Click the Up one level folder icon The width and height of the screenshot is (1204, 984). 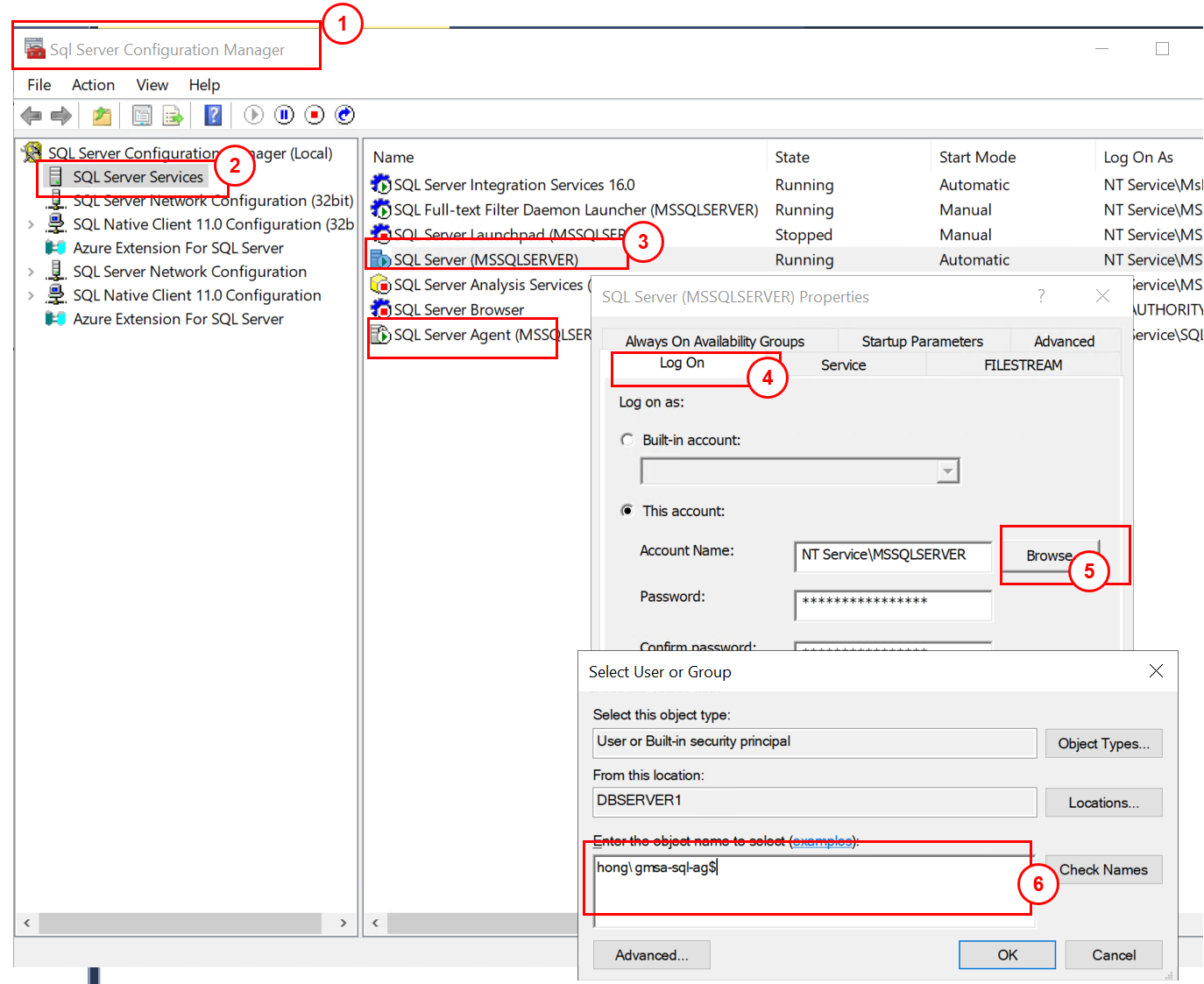103,115
